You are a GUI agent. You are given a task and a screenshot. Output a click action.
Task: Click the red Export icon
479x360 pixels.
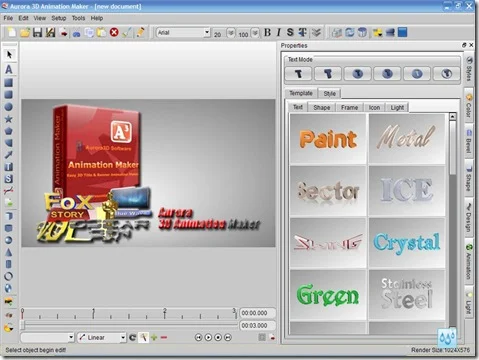click(64, 33)
